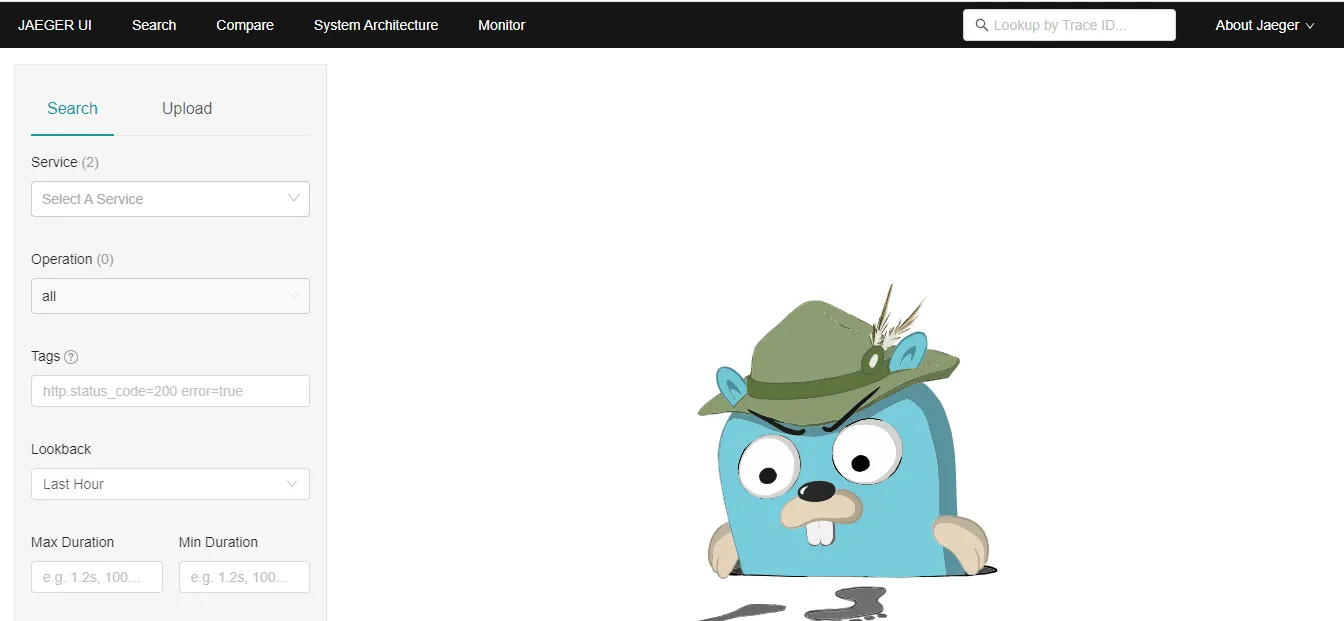Viewport: 1344px width, 621px height.
Task: Click the Lookup by Trace ID field
Action: (1069, 25)
